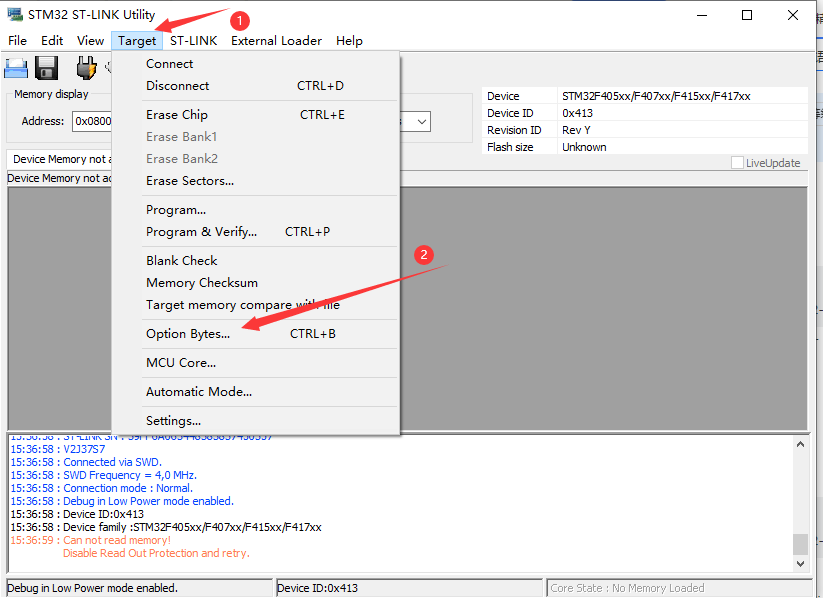Click the Save floppy disk toolbar icon
This screenshot has width=823, height=598.
coord(47,68)
